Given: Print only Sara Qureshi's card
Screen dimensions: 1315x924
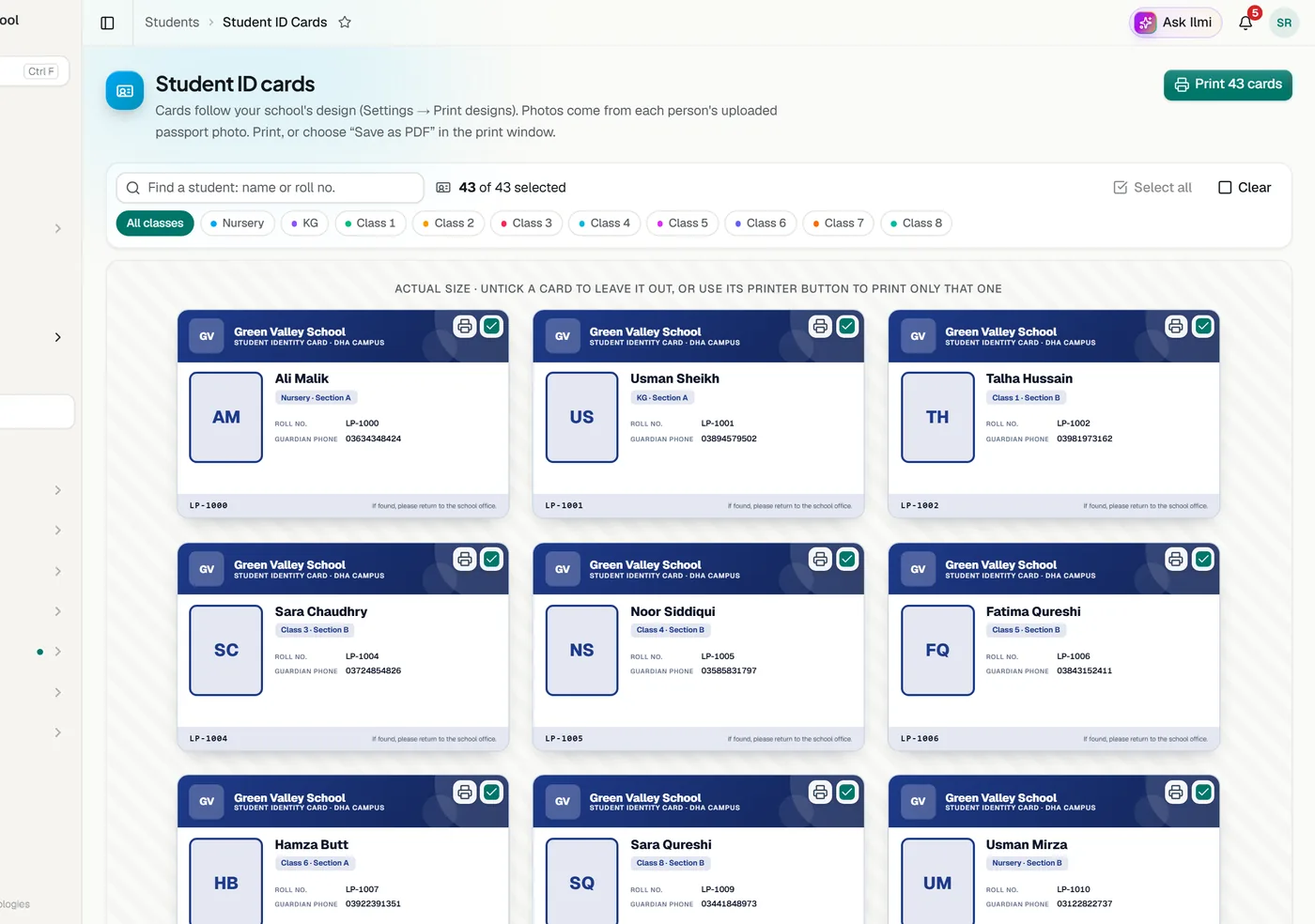Looking at the screenshot, I should (x=820, y=792).
